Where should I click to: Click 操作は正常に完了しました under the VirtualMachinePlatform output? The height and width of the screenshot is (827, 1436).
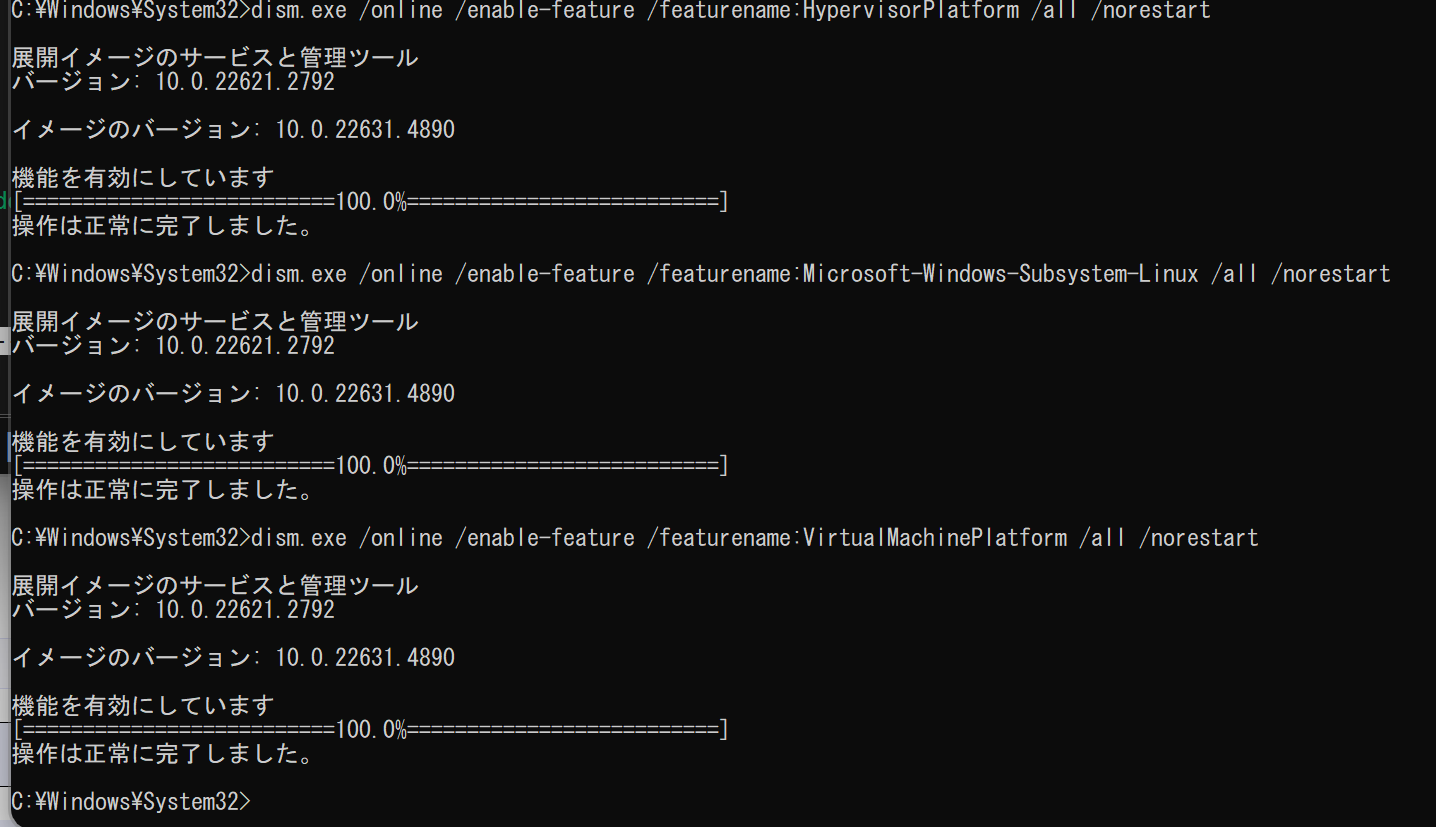[x=164, y=754]
